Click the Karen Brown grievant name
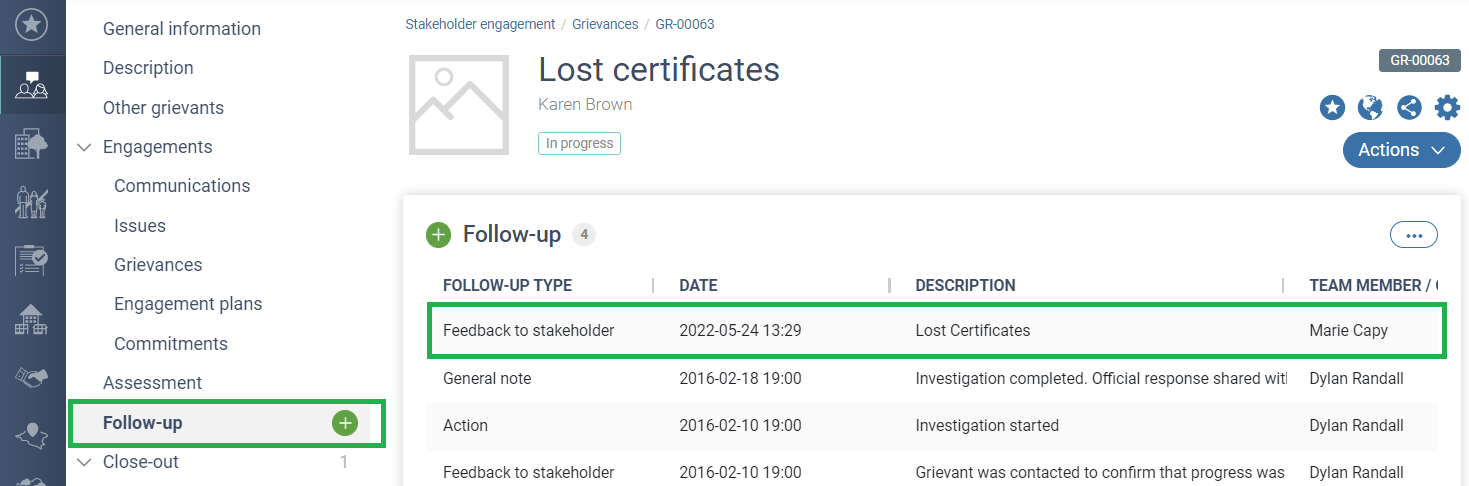1469x486 pixels. click(x=585, y=105)
